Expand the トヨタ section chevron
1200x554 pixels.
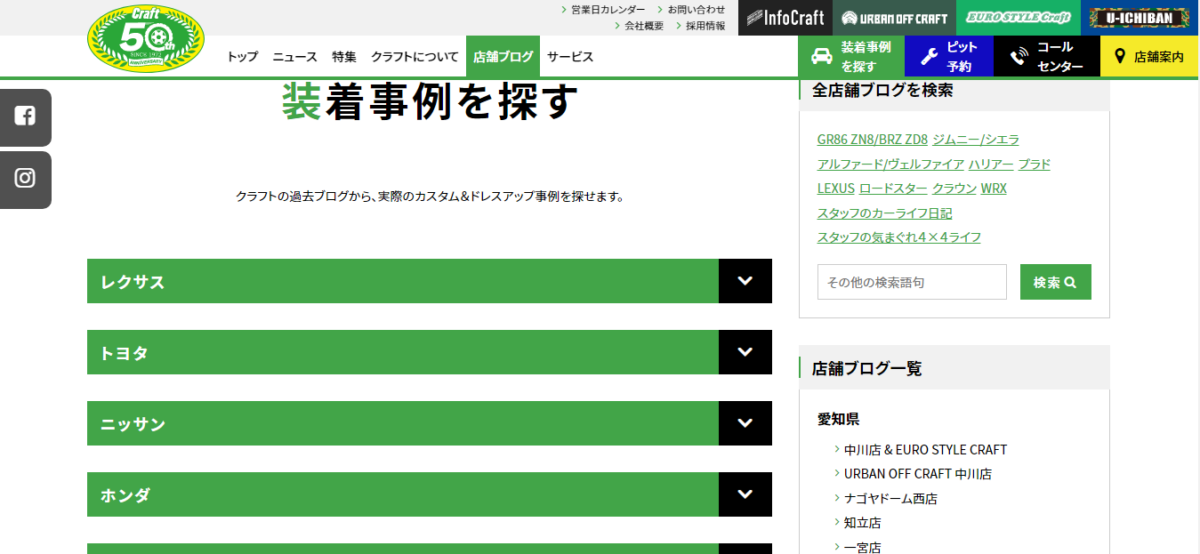[x=745, y=352]
